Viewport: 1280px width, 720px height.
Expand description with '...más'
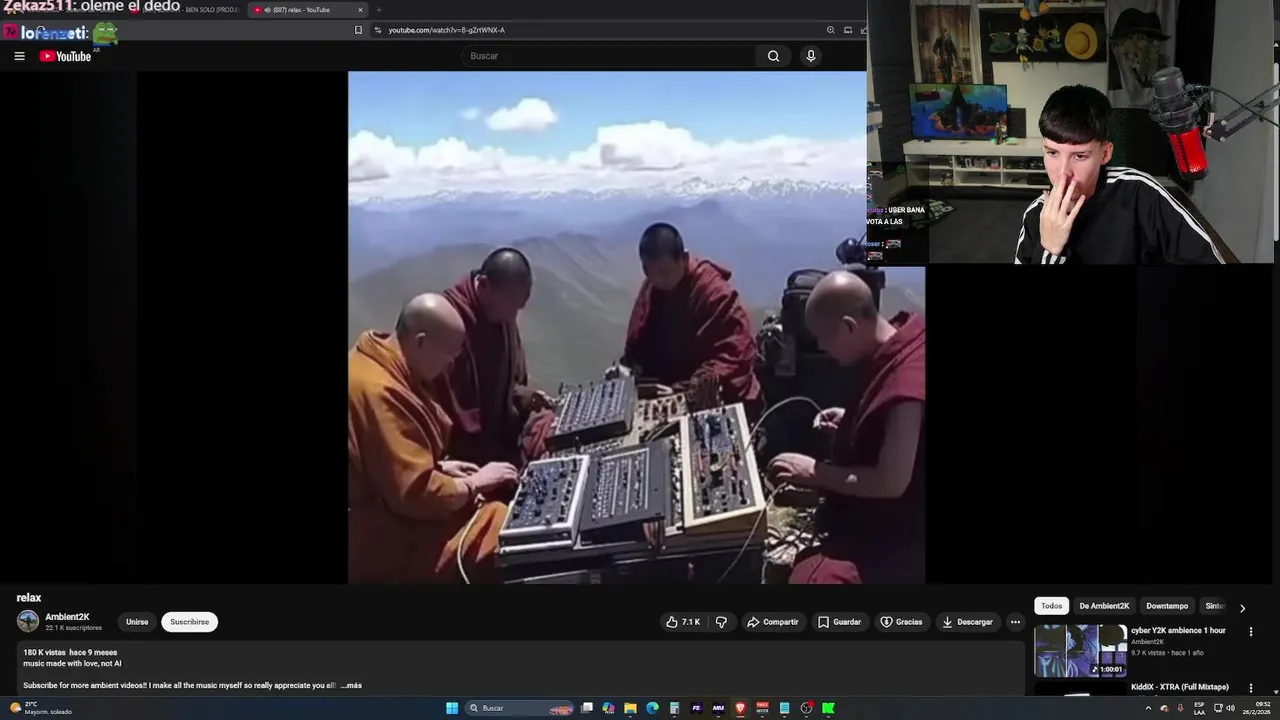click(x=351, y=685)
